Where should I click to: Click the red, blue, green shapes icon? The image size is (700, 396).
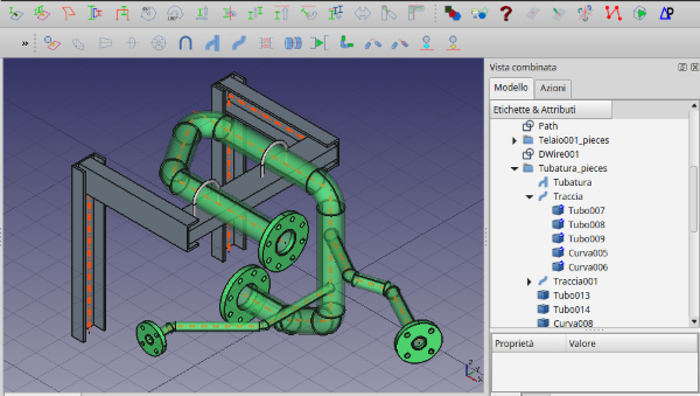pyautogui.click(x=452, y=13)
